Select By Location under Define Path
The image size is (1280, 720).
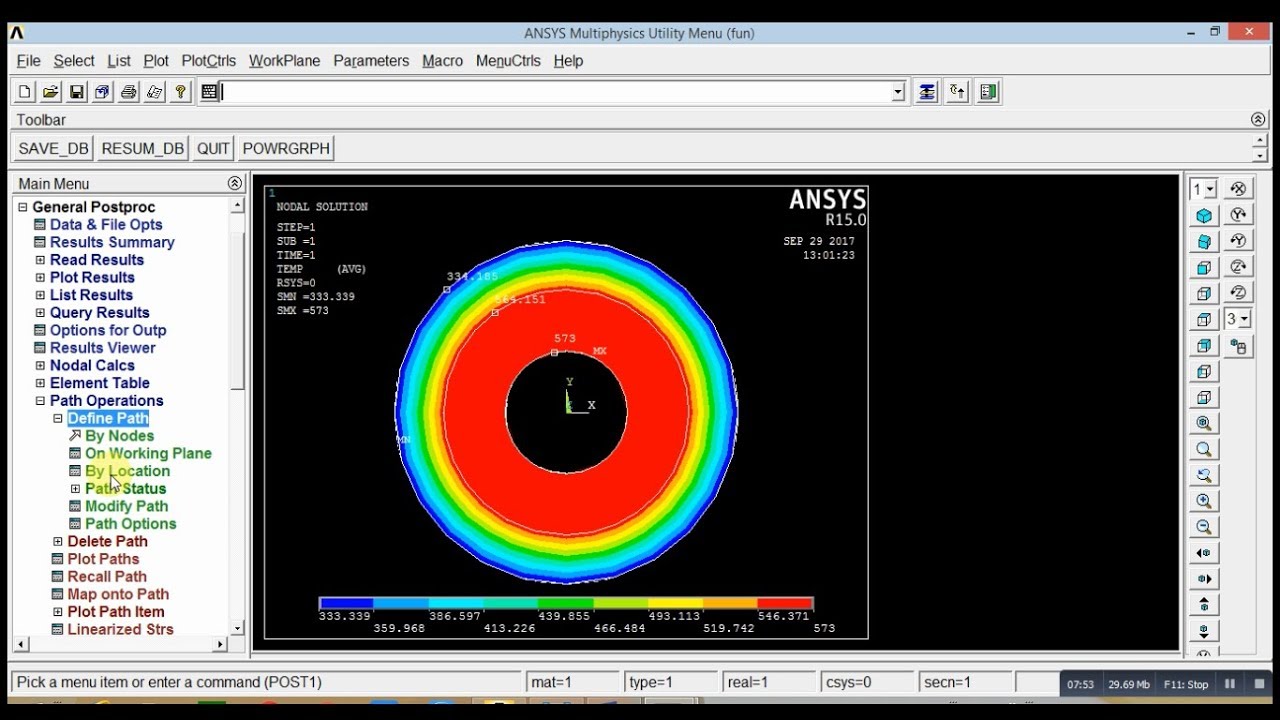coord(127,471)
